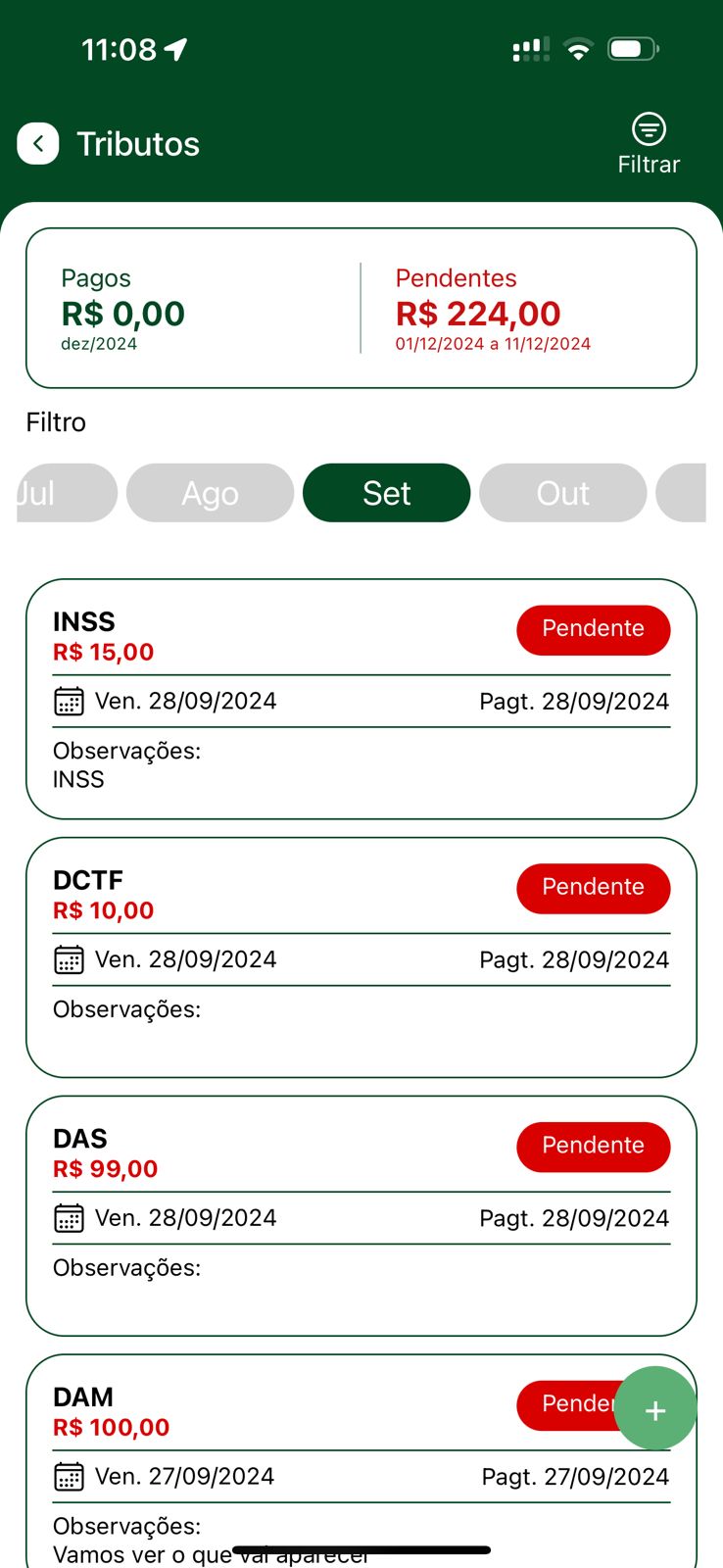Click the DAM due date calendar icon
Screen dimensions: 723x1568
[69, 1477]
